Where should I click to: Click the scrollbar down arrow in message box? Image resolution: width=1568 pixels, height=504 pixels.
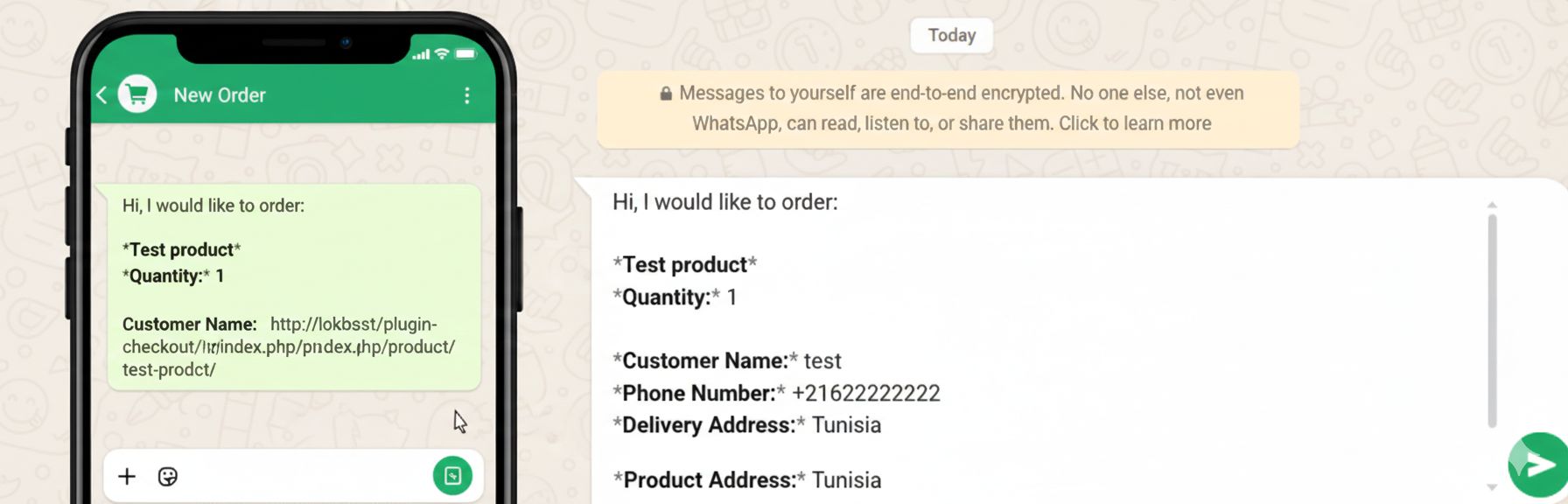coord(1492,487)
